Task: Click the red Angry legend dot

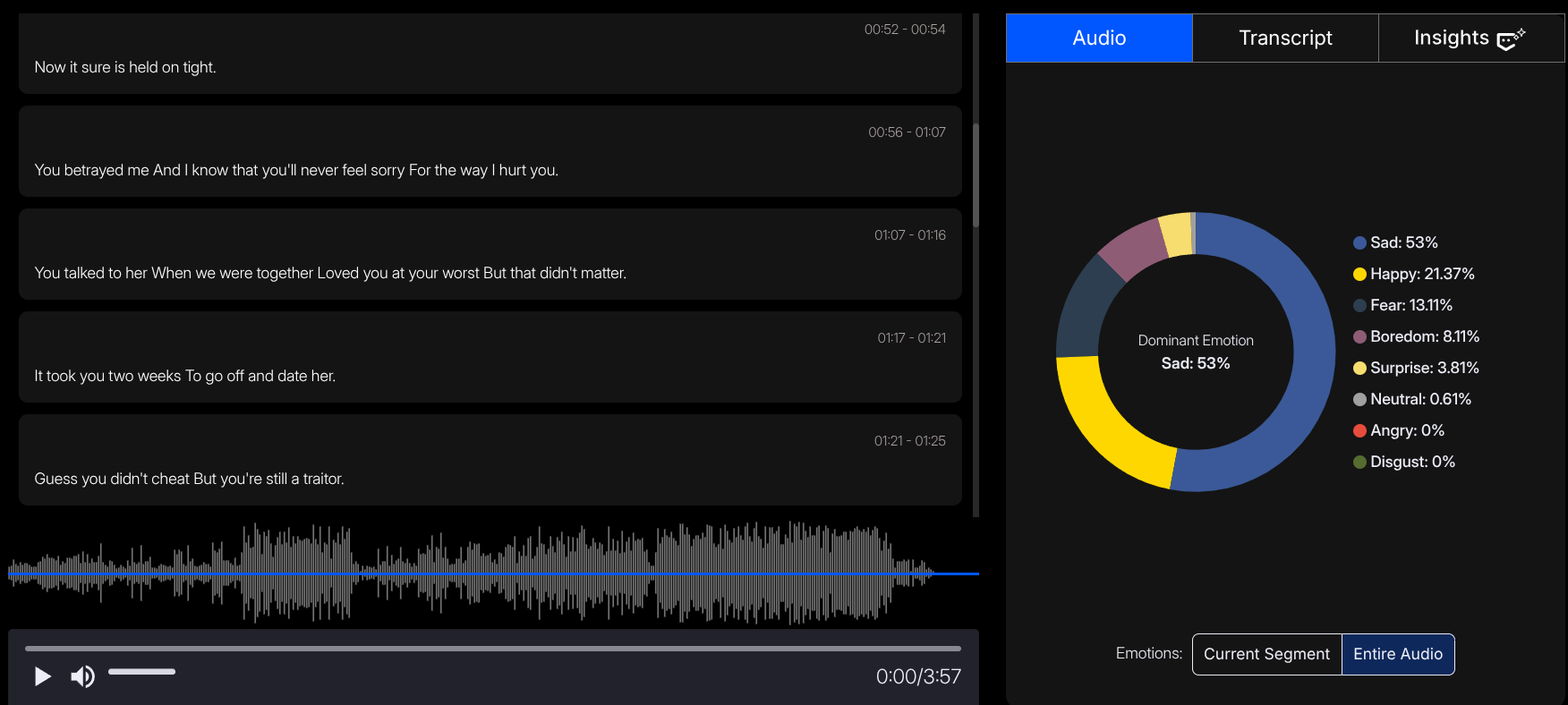Action: coord(1359,431)
